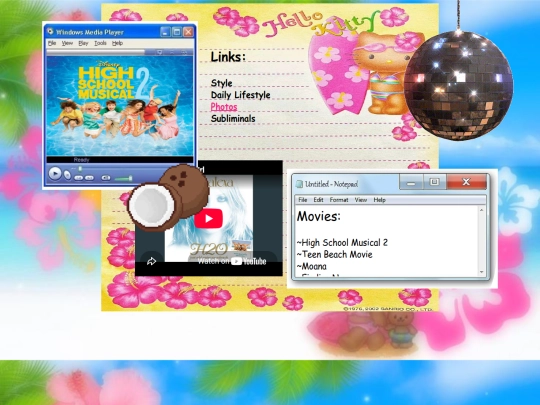Image resolution: width=540 pixels, height=405 pixels.
Task: Open the View menu in Media Player
Action: point(67,43)
